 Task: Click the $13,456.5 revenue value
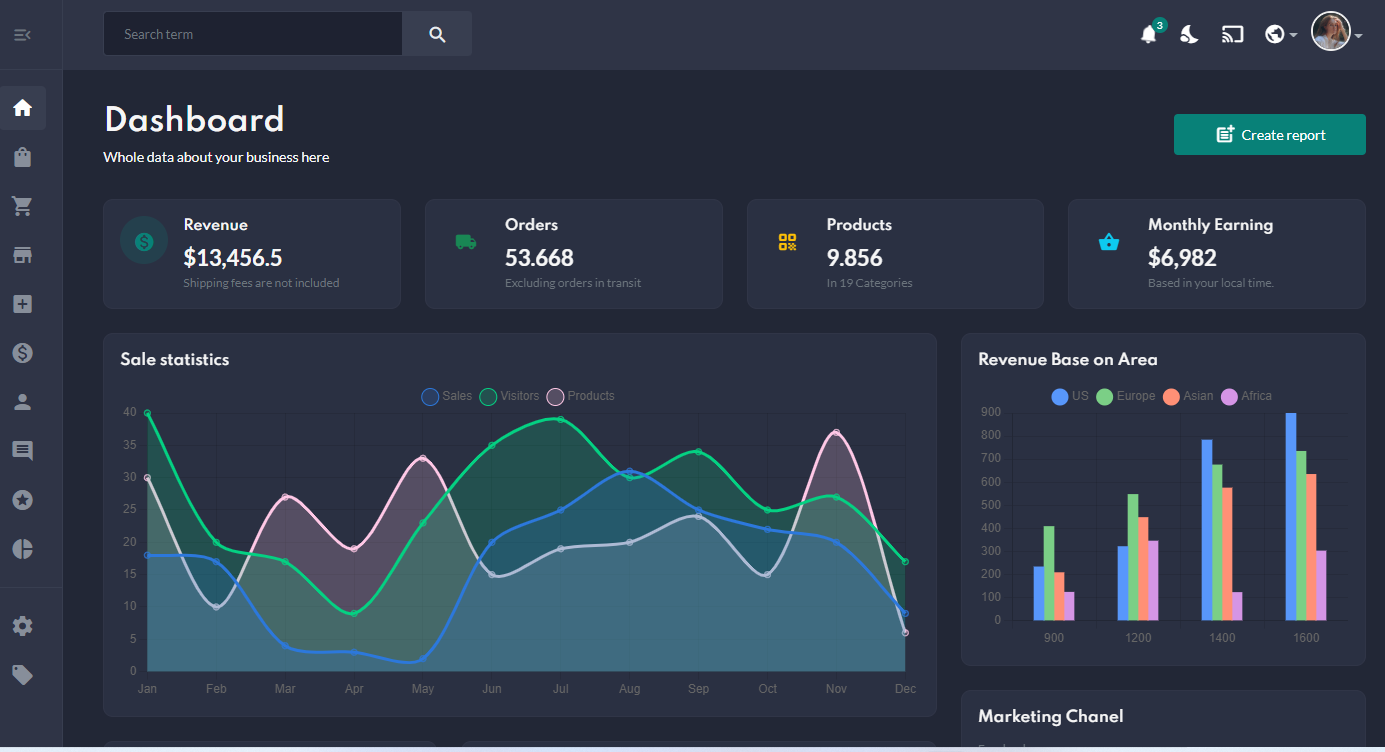[233, 258]
